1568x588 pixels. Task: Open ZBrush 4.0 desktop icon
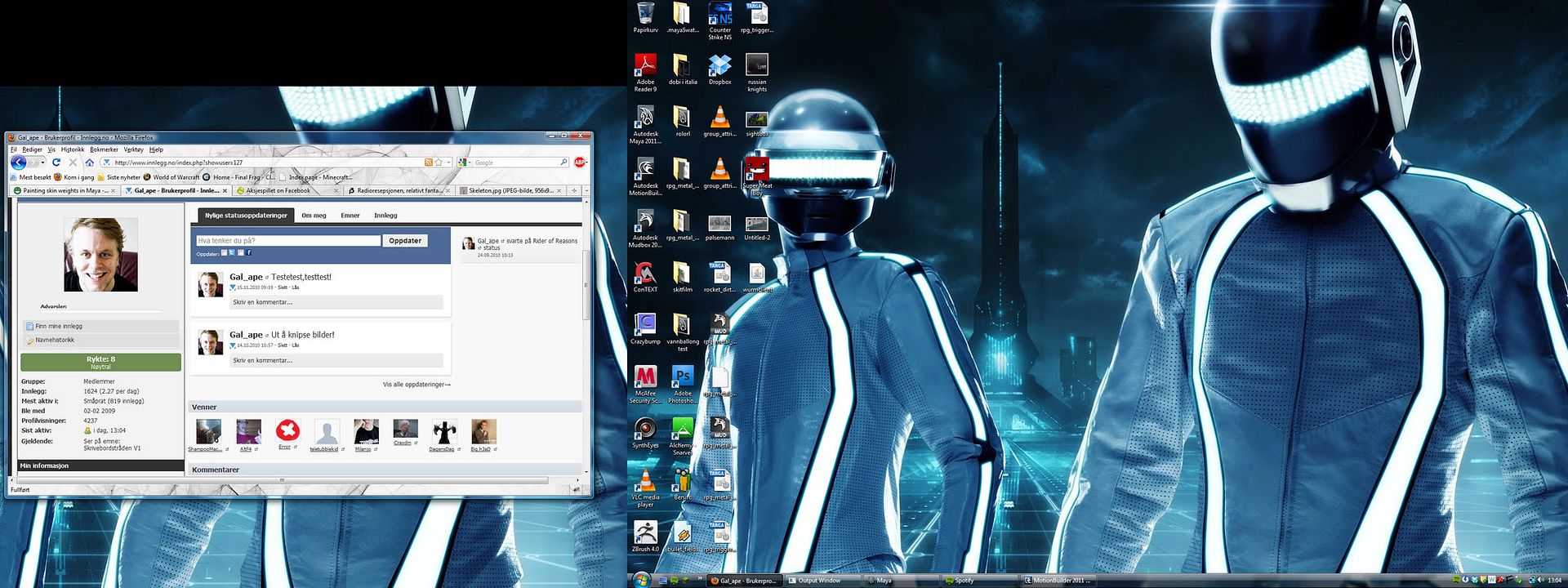[645, 537]
